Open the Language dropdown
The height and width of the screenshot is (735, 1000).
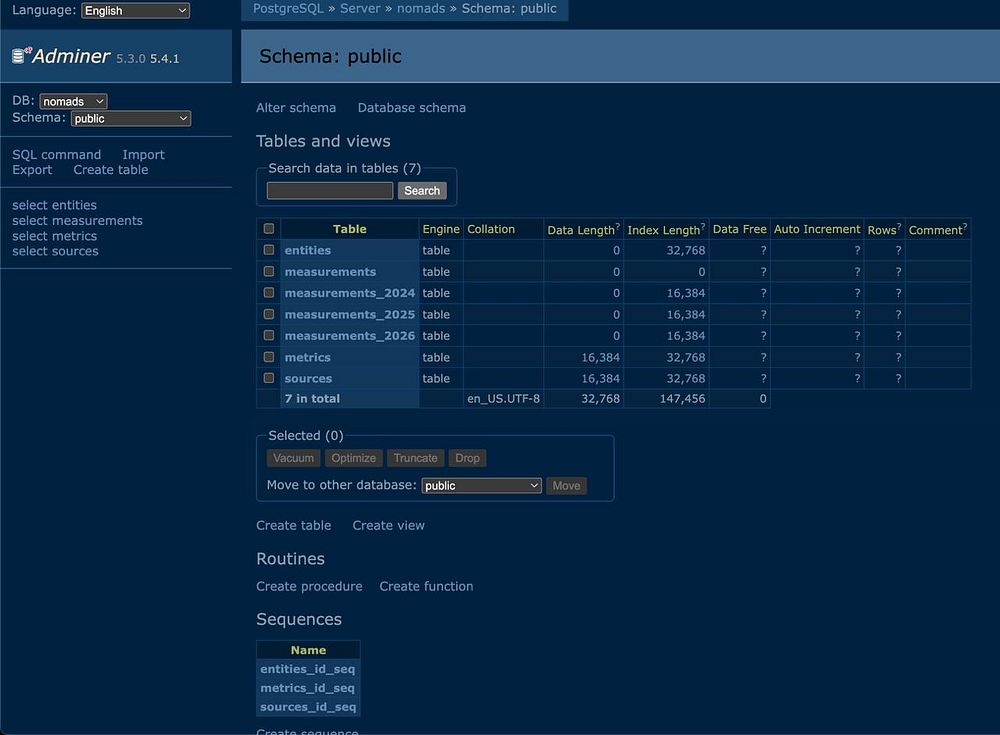(x=135, y=10)
